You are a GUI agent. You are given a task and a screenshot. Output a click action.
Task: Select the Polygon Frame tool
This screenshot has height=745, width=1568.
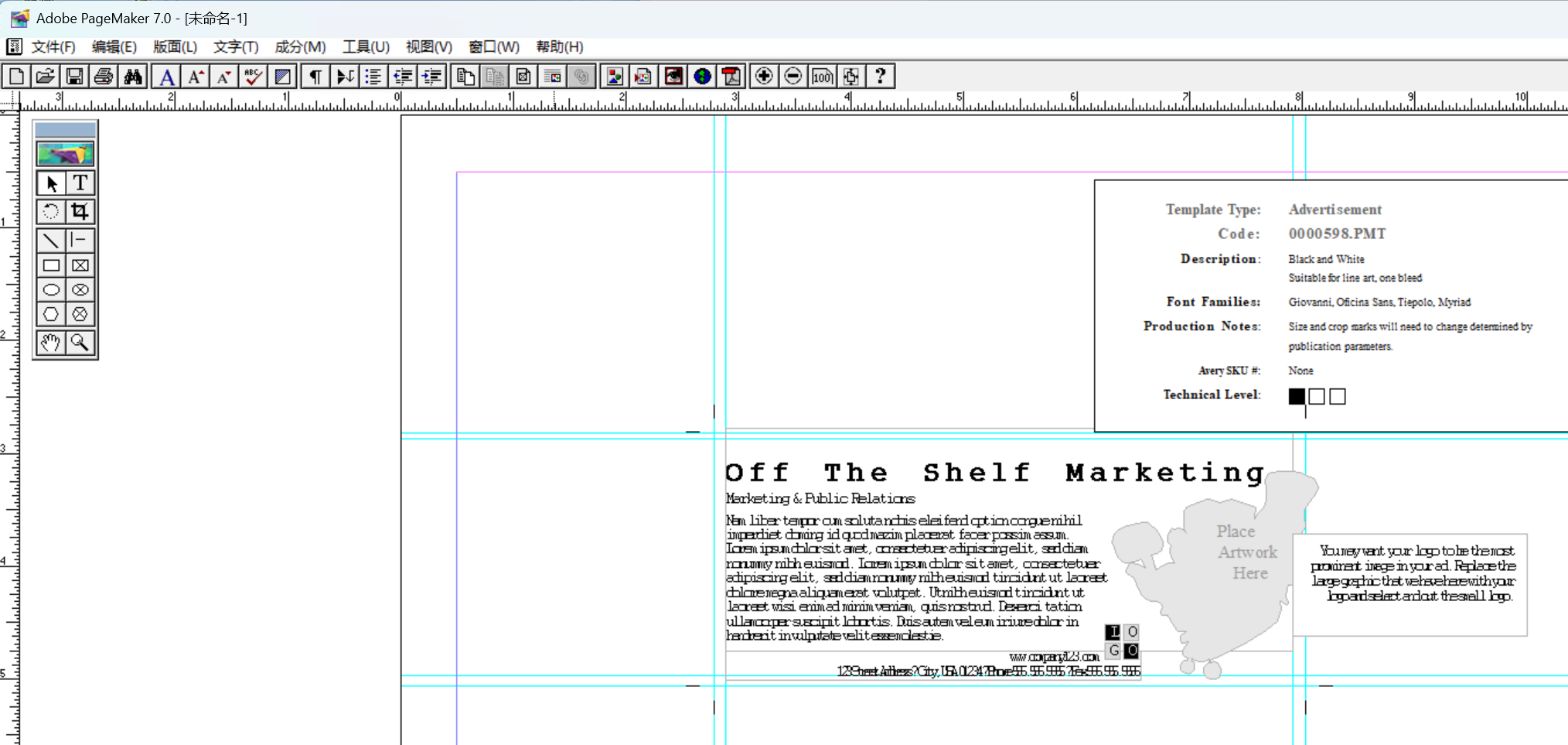[80, 314]
